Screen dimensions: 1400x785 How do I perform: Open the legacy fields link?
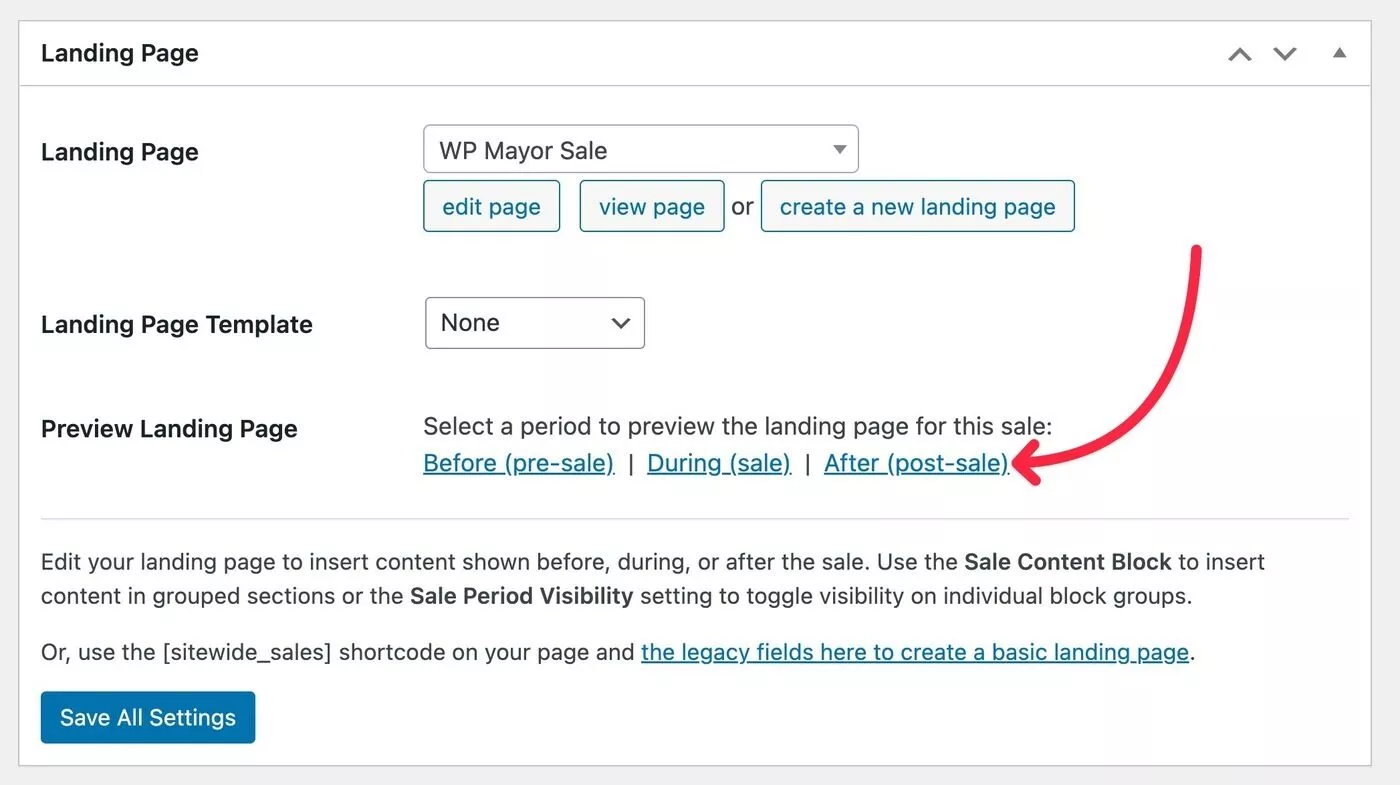coord(915,653)
